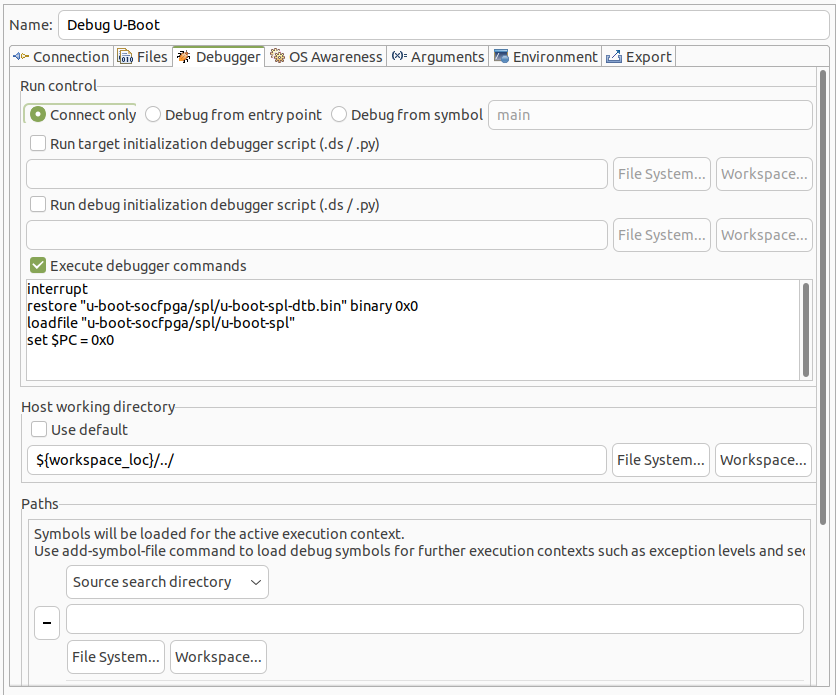The height and width of the screenshot is (695, 836).
Task: Click the Arguments tab icon
Action: point(399,57)
